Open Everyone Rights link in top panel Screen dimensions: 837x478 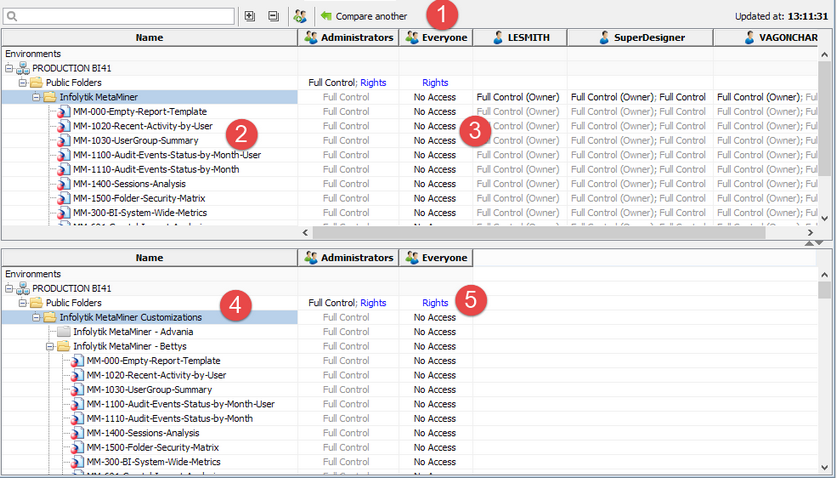(435, 83)
